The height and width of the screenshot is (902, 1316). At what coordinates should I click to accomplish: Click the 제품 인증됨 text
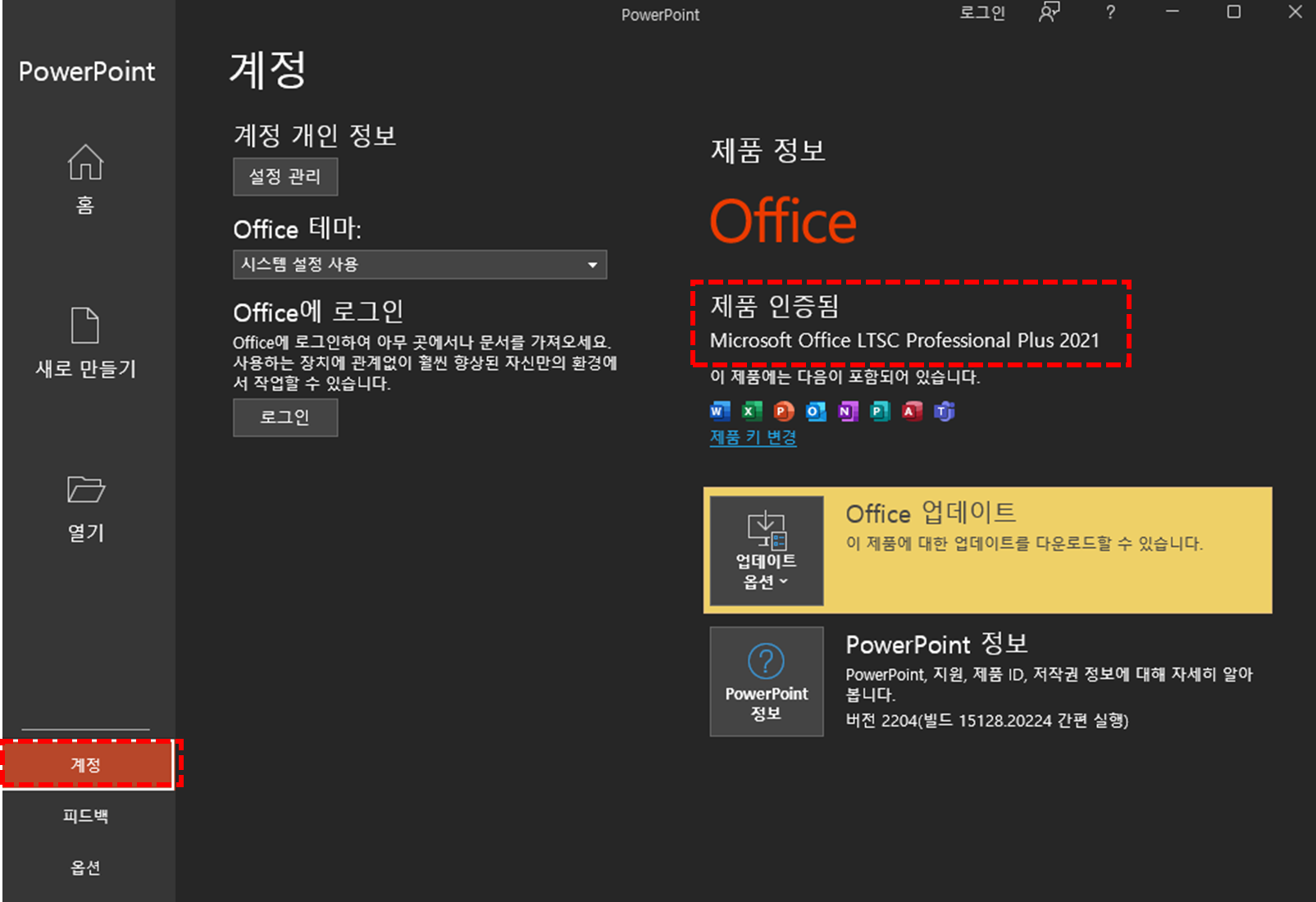[775, 306]
